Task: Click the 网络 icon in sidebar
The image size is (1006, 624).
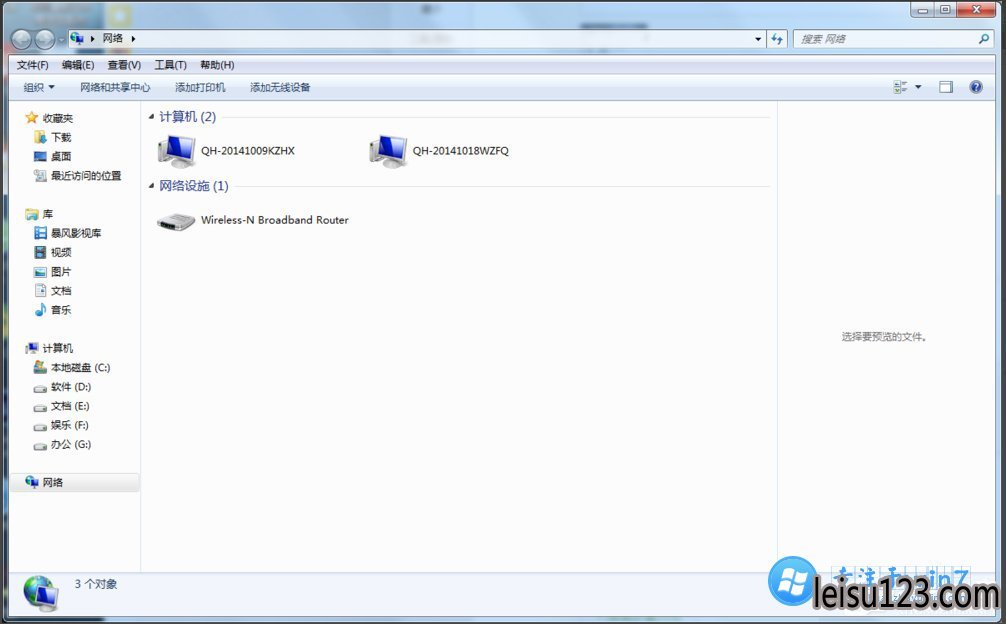Action: [31, 482]
